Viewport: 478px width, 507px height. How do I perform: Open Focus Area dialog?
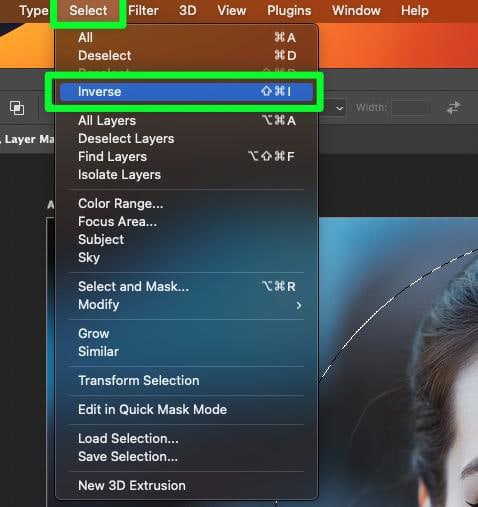(x=187, y=221)
